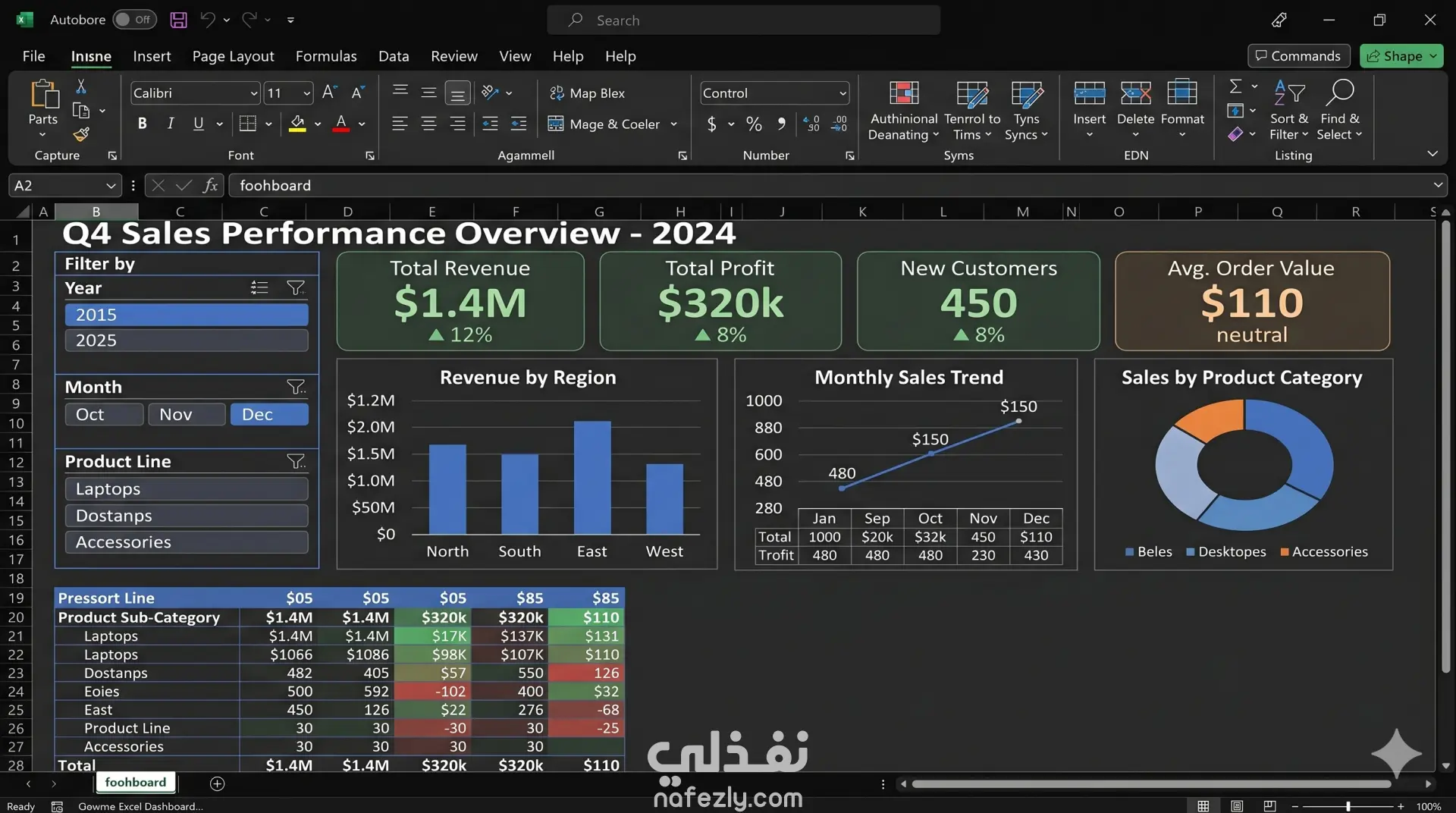Select the Dec month slicer button

coord(269,414)
